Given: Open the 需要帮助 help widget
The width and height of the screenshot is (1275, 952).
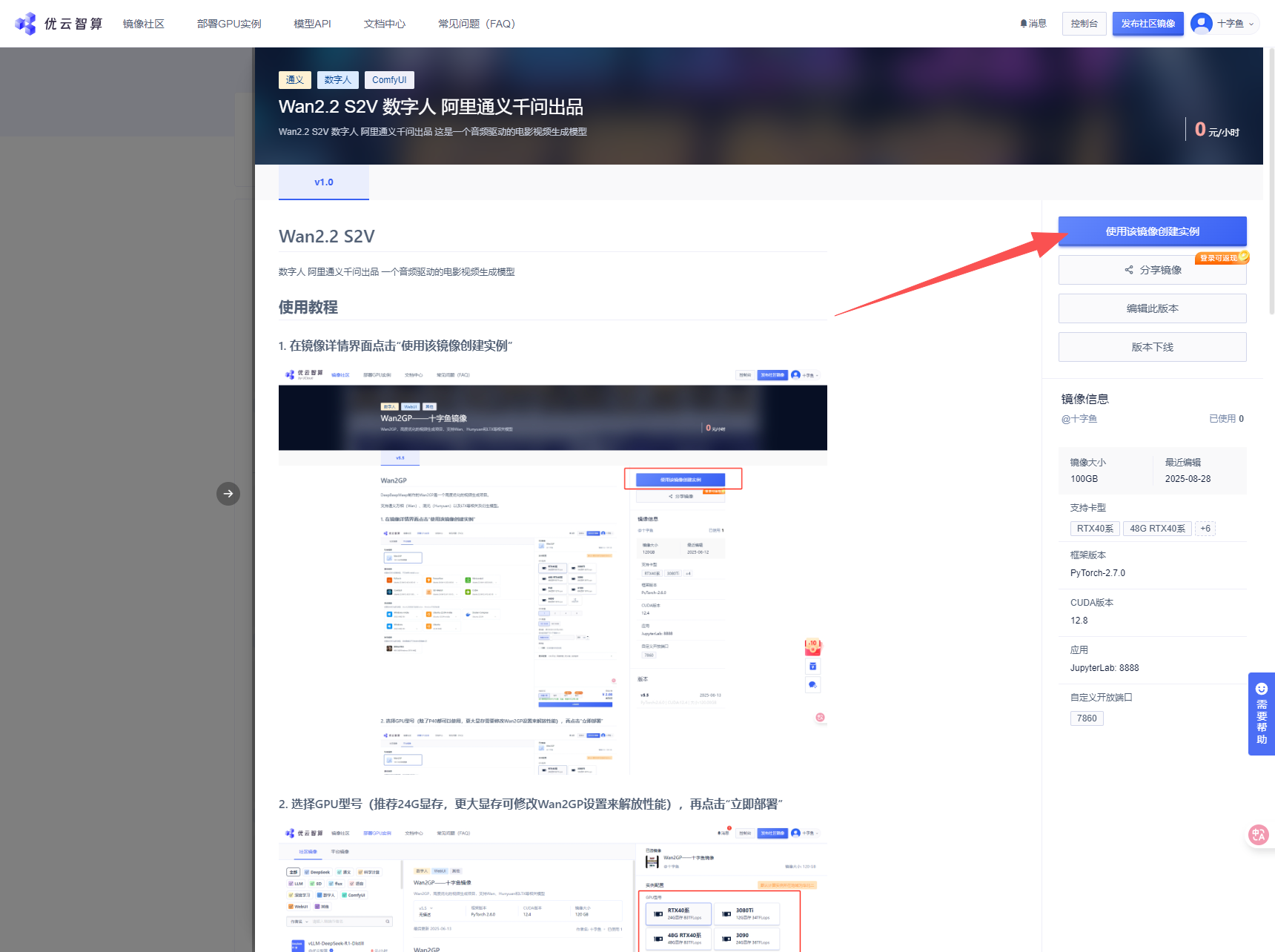Looking at the screenshot, I should click(1262, 714).
